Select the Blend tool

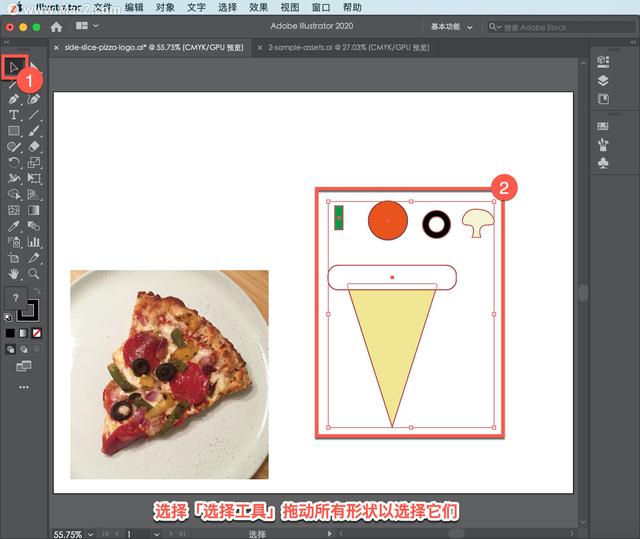[34, 226]
